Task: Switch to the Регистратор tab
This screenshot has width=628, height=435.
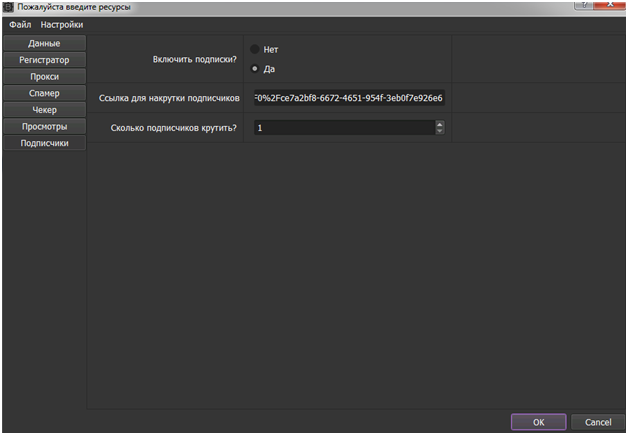Action: point(44,60)
